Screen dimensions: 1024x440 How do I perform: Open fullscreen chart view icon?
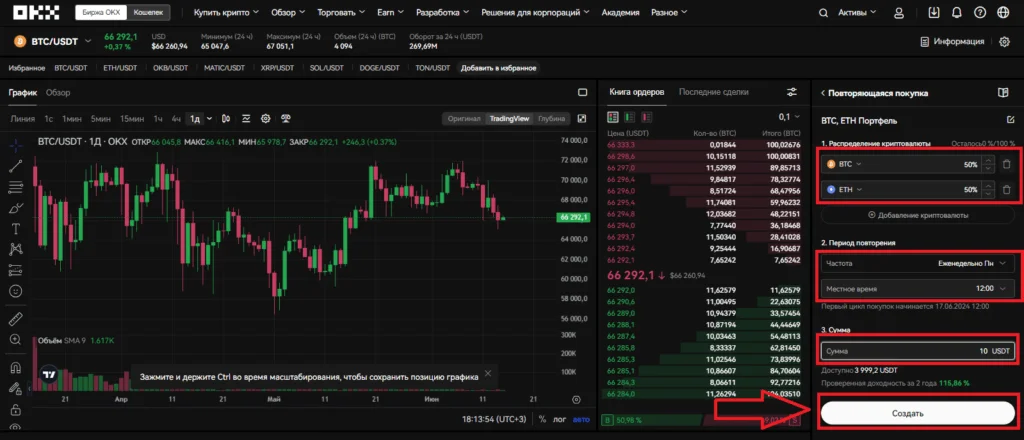[x=582, y=119]
